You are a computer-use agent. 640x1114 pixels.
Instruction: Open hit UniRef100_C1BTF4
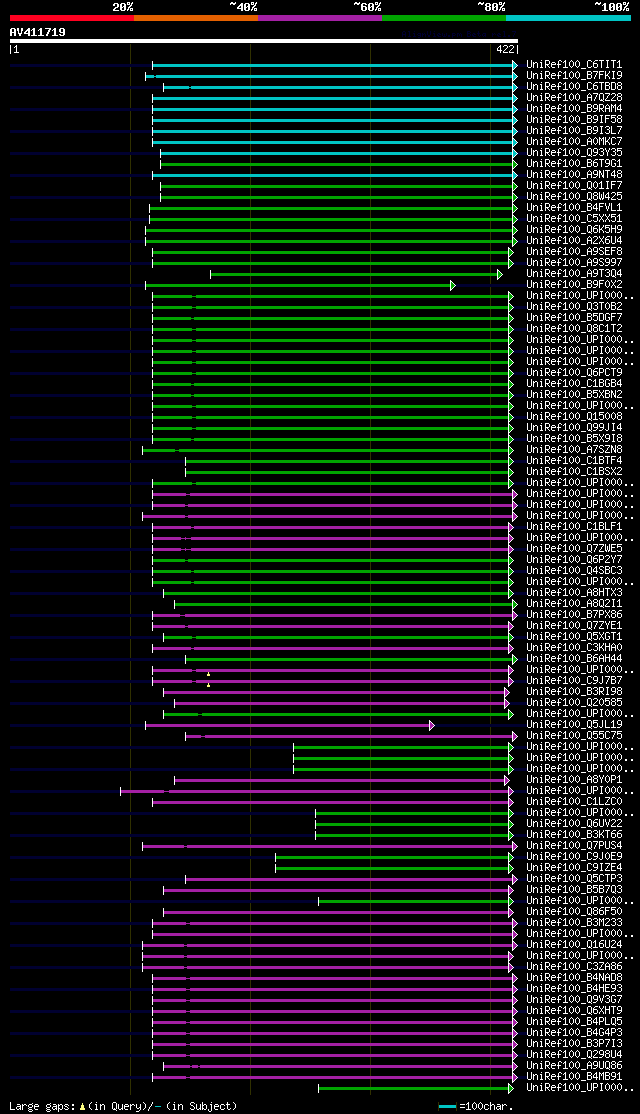pos(575,461)
